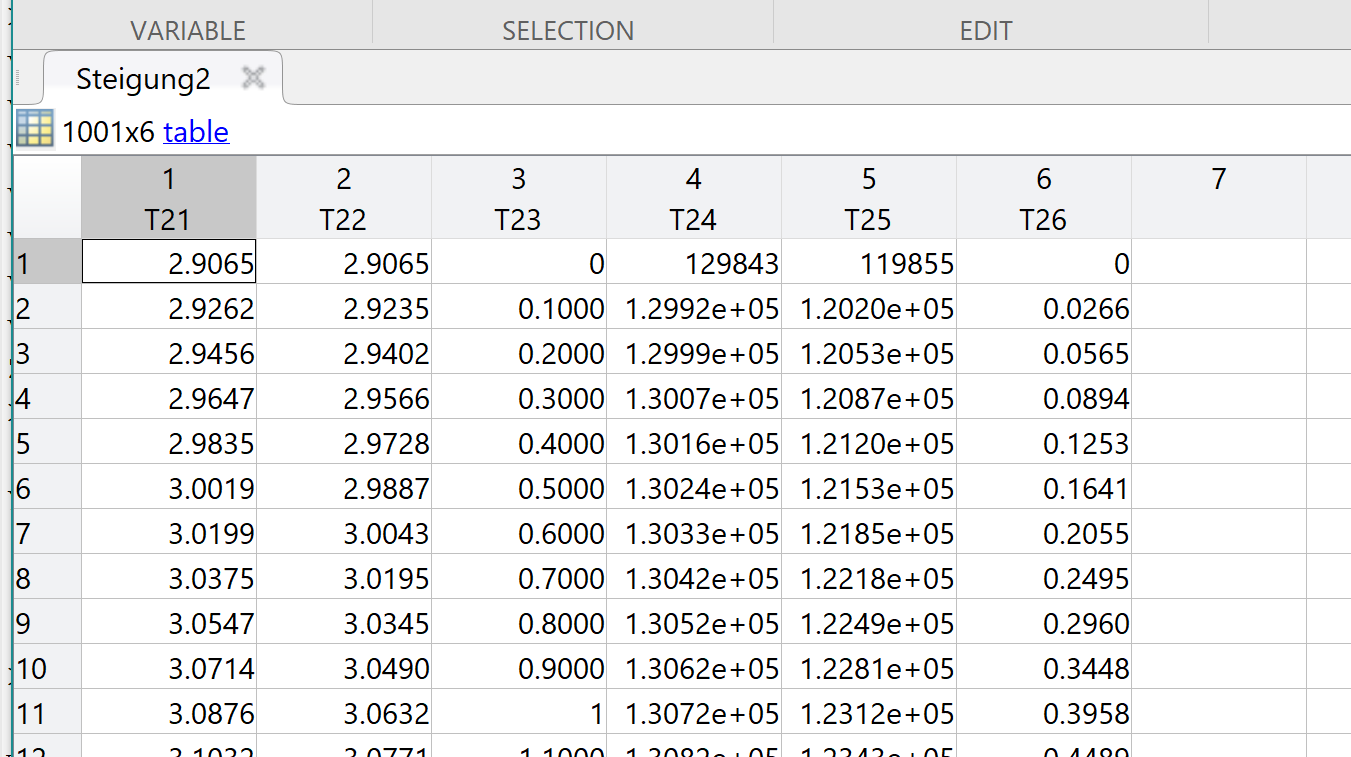Select cell containing 0.0266
This screenshot has width=1351, height=757.
[x=1044, y=309]
